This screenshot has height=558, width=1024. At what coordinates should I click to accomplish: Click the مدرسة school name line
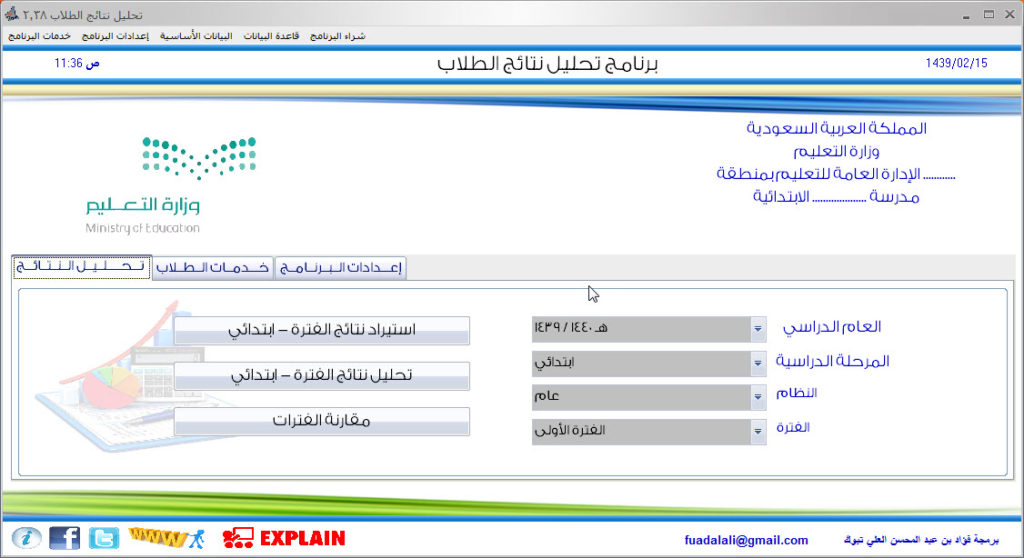(x=836, y=197)
